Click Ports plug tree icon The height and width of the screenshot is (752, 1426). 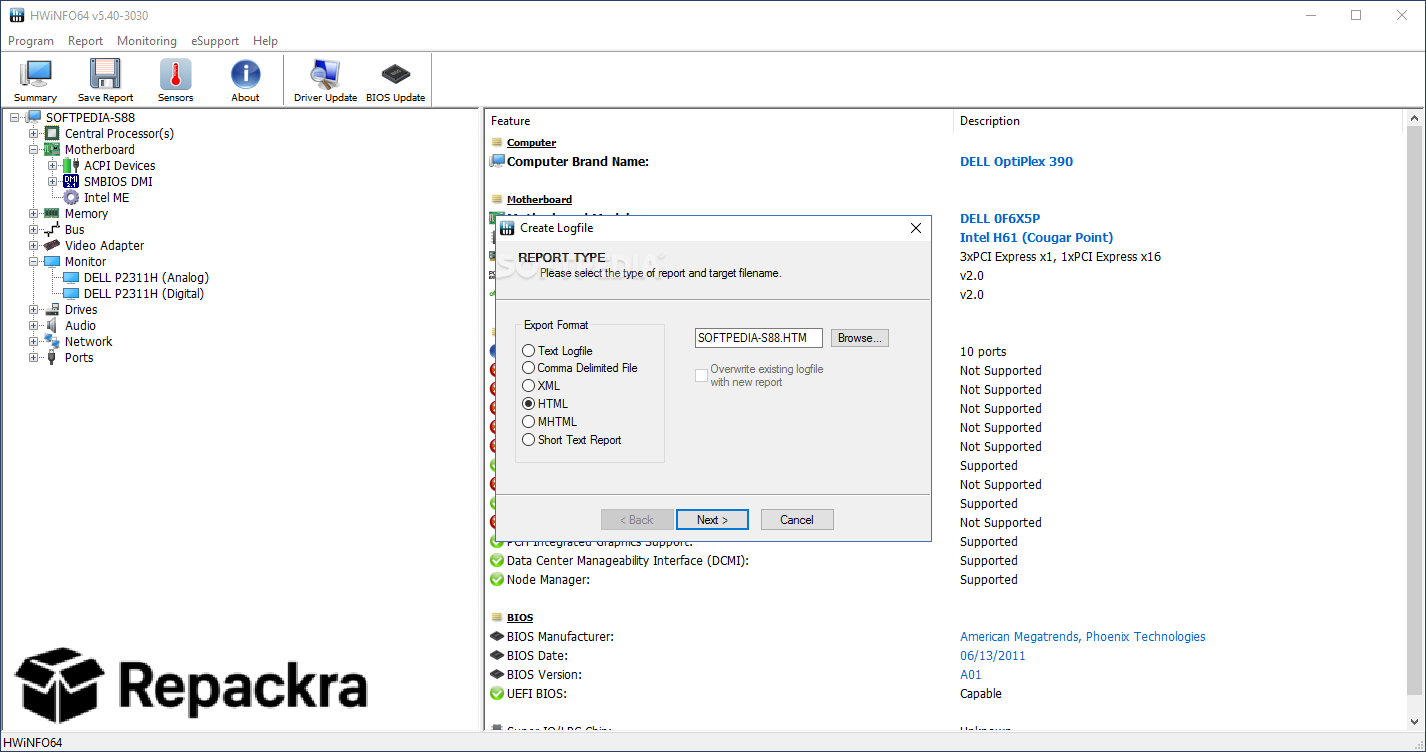(52, 358)
